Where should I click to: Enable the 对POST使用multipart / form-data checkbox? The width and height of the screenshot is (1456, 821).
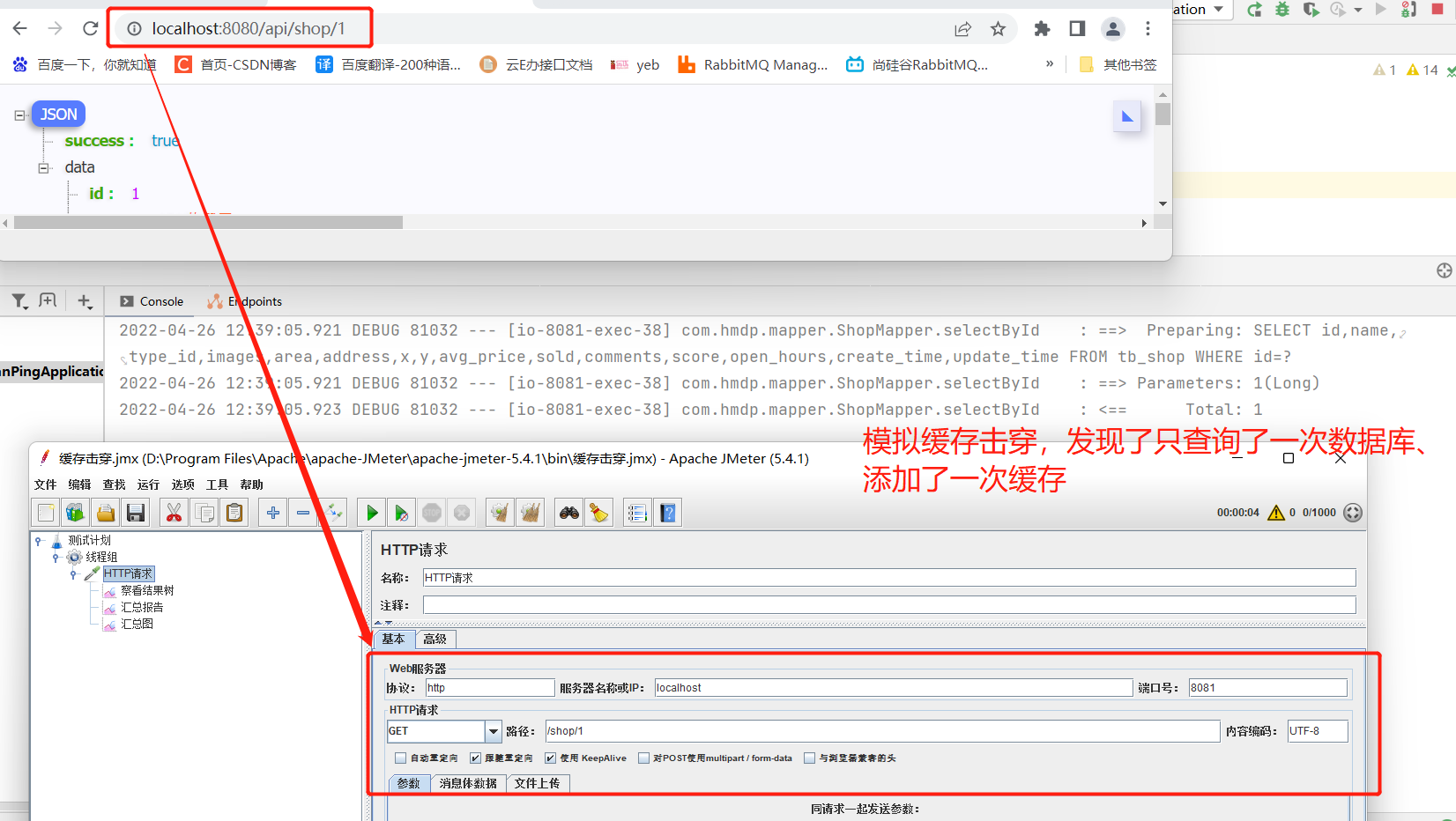tap(644, 758)
